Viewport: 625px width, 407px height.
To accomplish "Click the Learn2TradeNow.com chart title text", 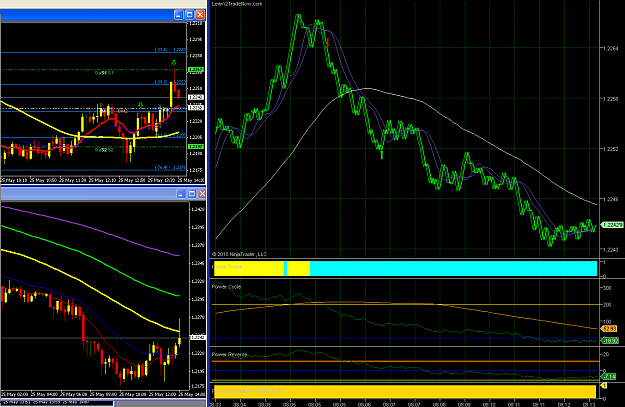I will pos(237,4).
